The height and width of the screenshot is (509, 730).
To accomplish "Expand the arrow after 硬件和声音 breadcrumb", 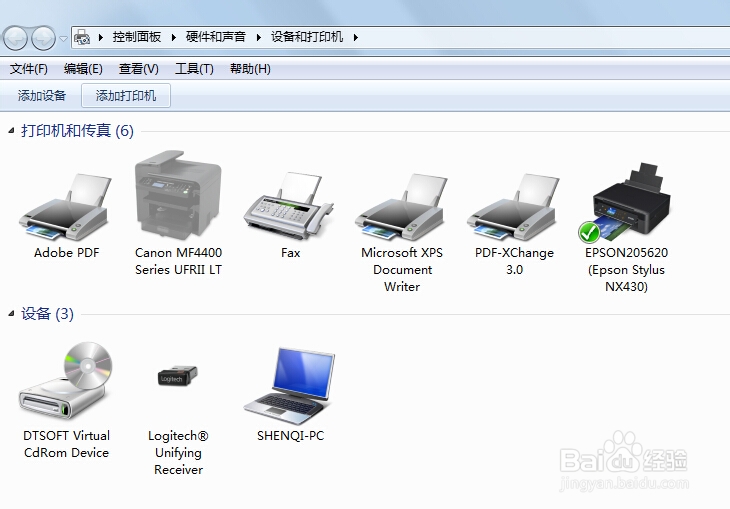I will [259, 37].
